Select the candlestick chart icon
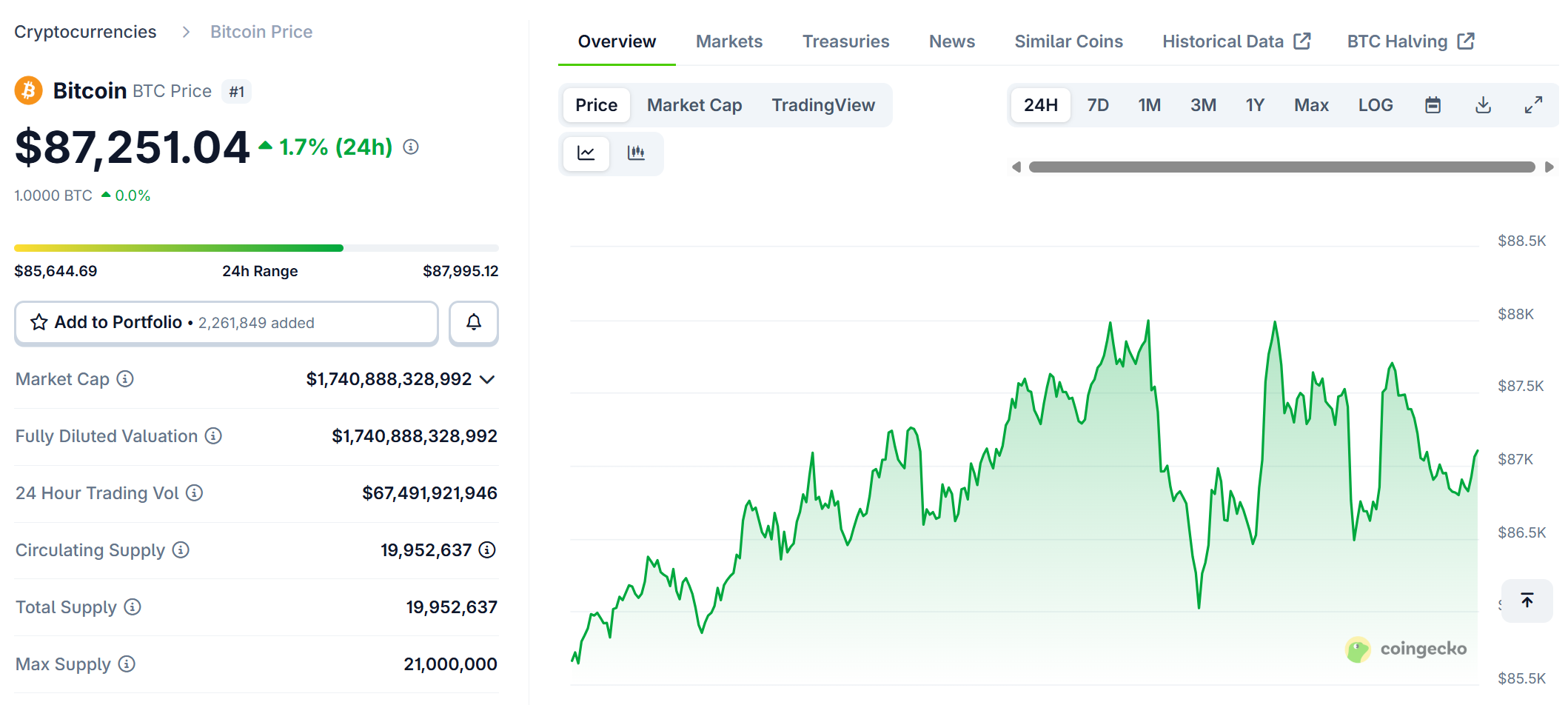The image size is (1568, 705). pos(637,153)
